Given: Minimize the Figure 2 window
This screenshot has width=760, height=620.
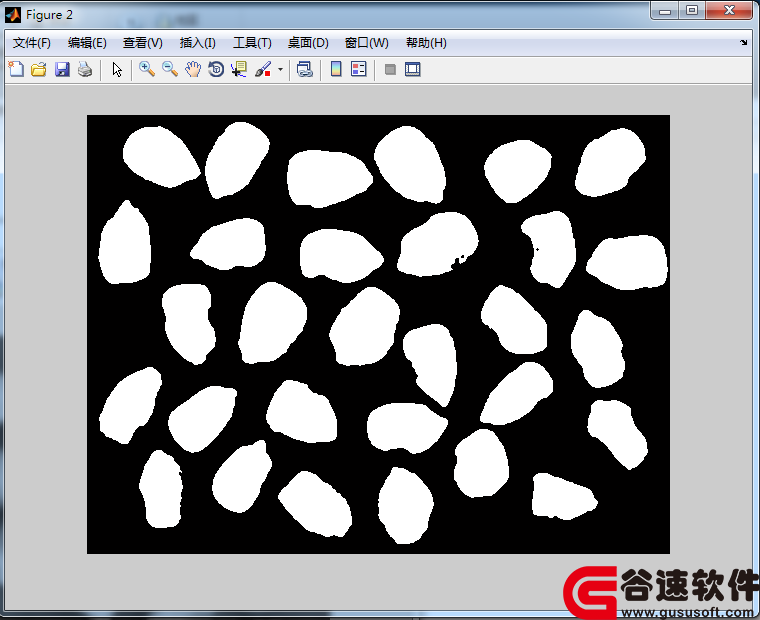Looking at the screenshot, I should click(665, 11).
